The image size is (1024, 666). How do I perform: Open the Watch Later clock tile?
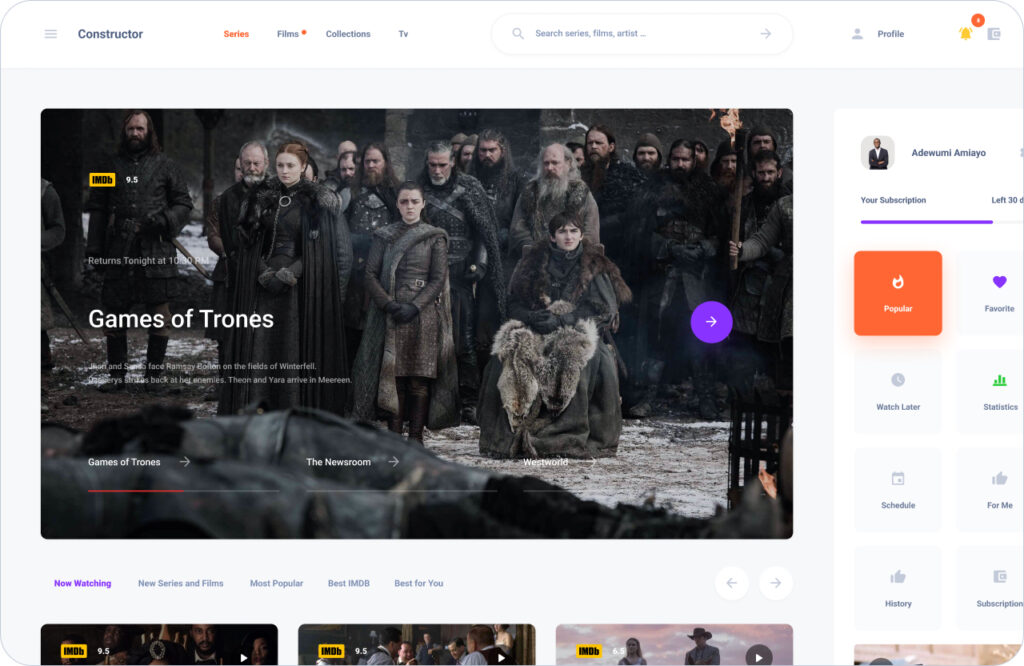click(898, 391)
